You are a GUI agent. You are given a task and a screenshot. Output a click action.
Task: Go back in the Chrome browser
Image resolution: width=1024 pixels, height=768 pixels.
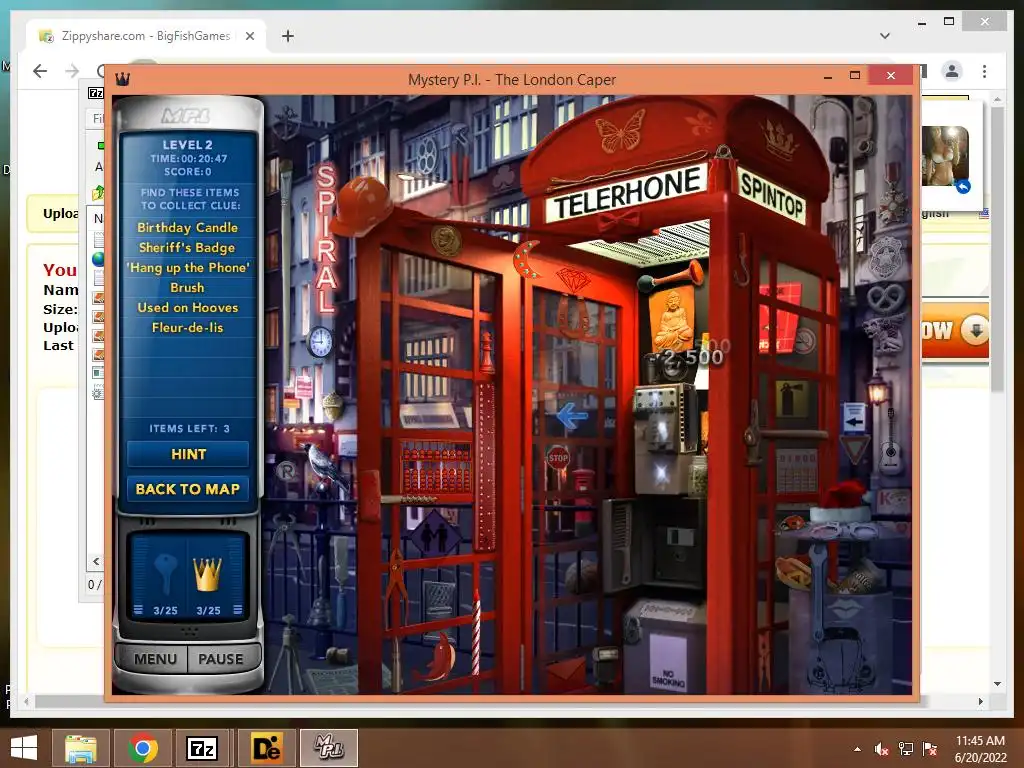40,71
